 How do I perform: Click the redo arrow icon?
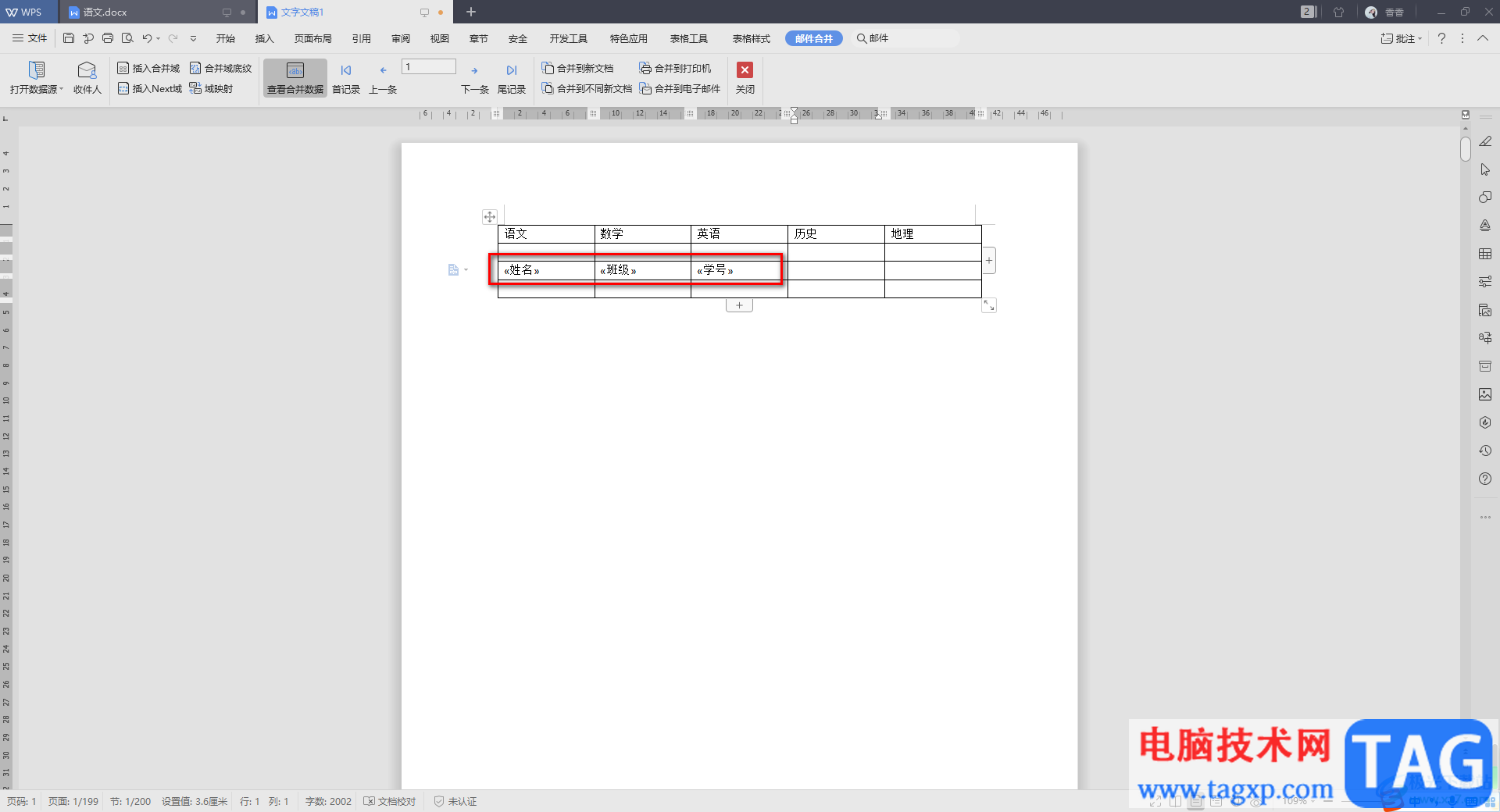[173, 38]
